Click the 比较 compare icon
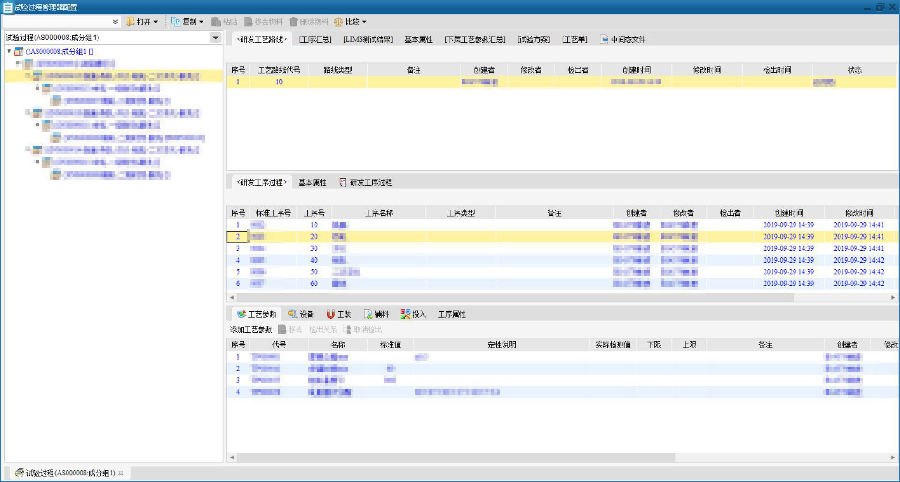900x482 pixels. tap(339, 21)
